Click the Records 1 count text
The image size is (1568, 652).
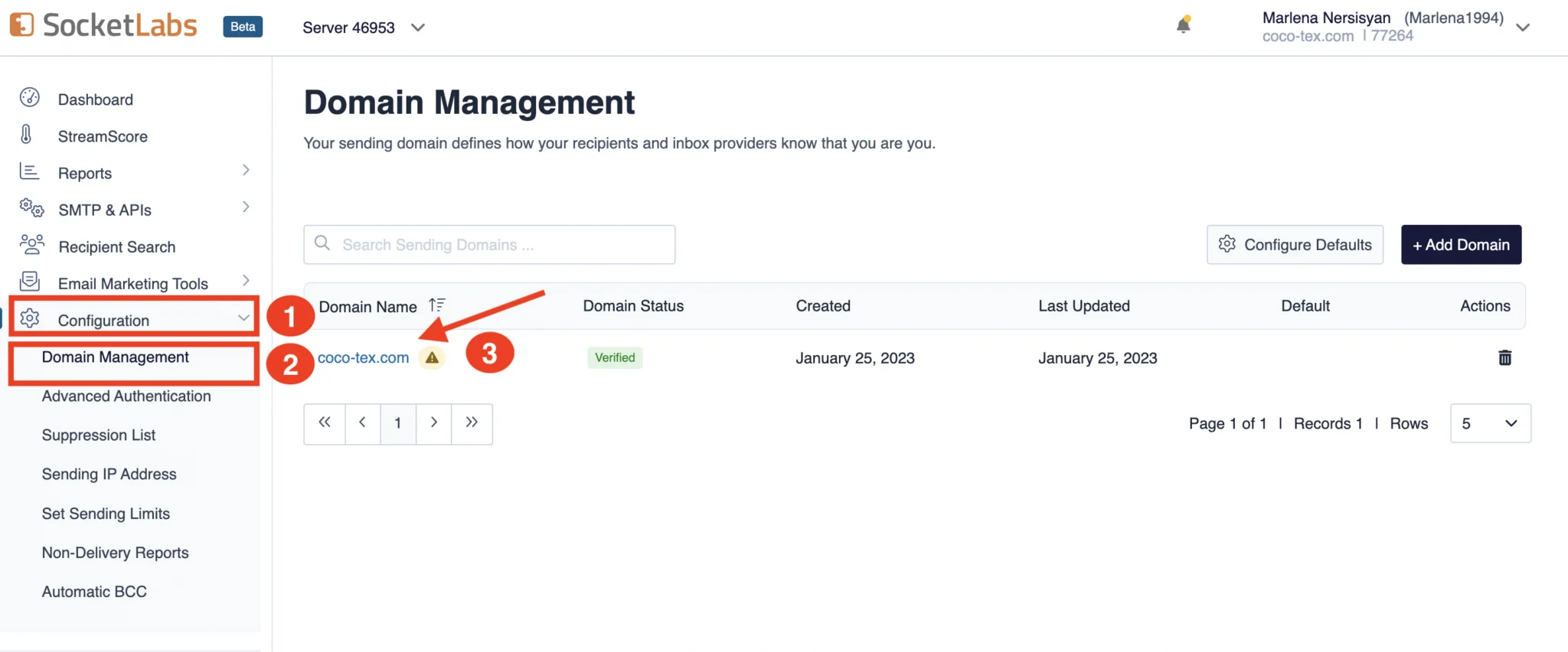coord(1328,423)
